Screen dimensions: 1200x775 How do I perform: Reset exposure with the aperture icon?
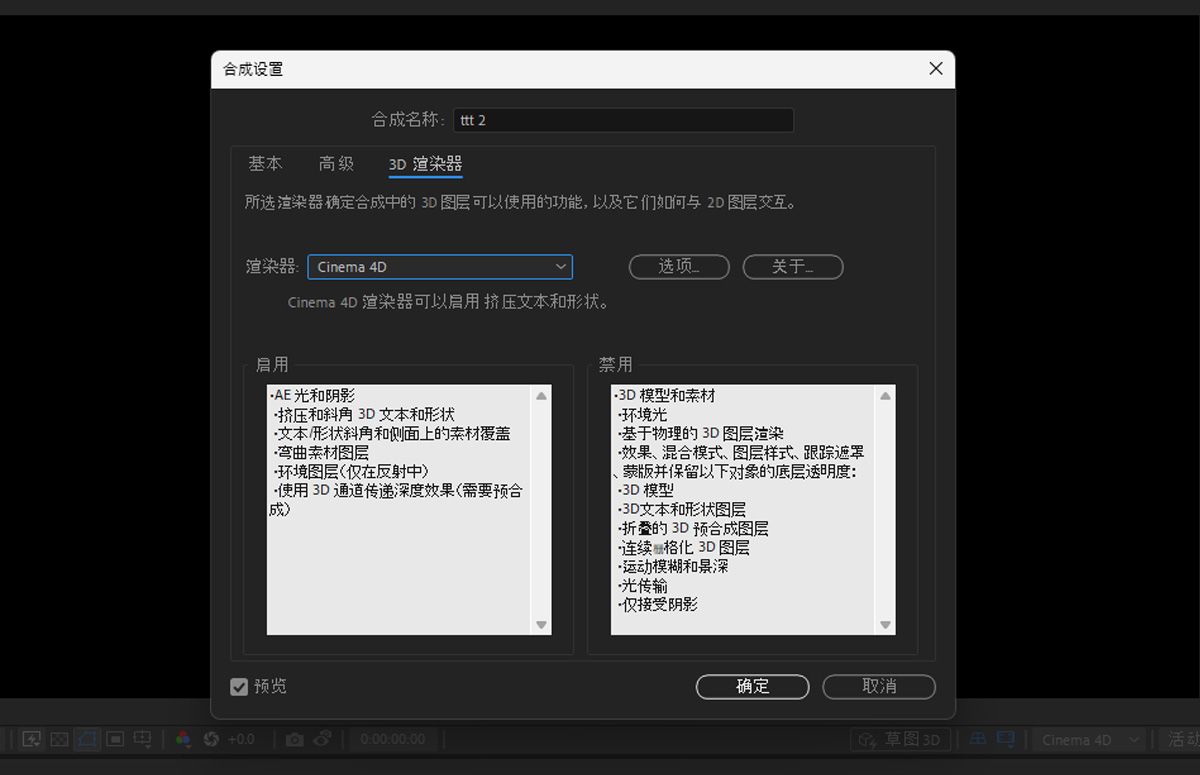point(212,738)
